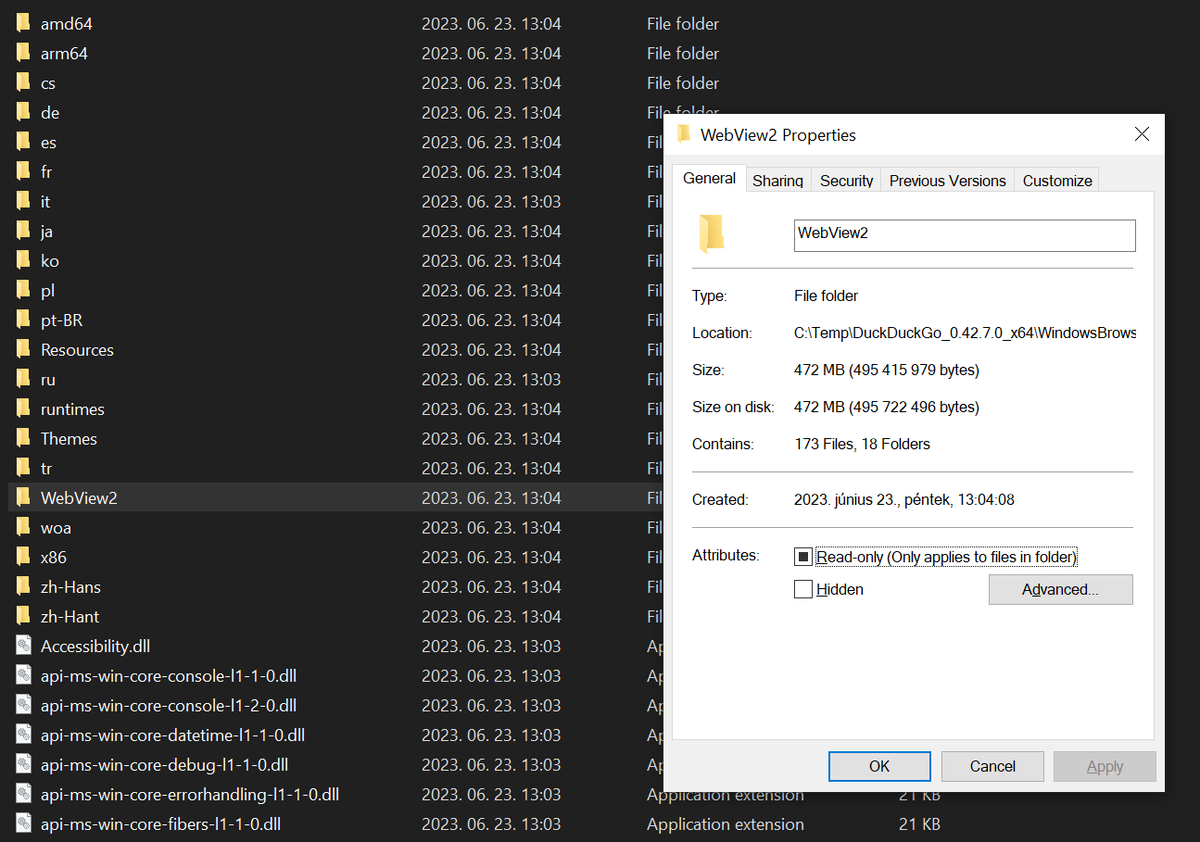The height and width of the screenshot is (842, 1200).
Task: Select the x86 folder icon
Action: 24,557
